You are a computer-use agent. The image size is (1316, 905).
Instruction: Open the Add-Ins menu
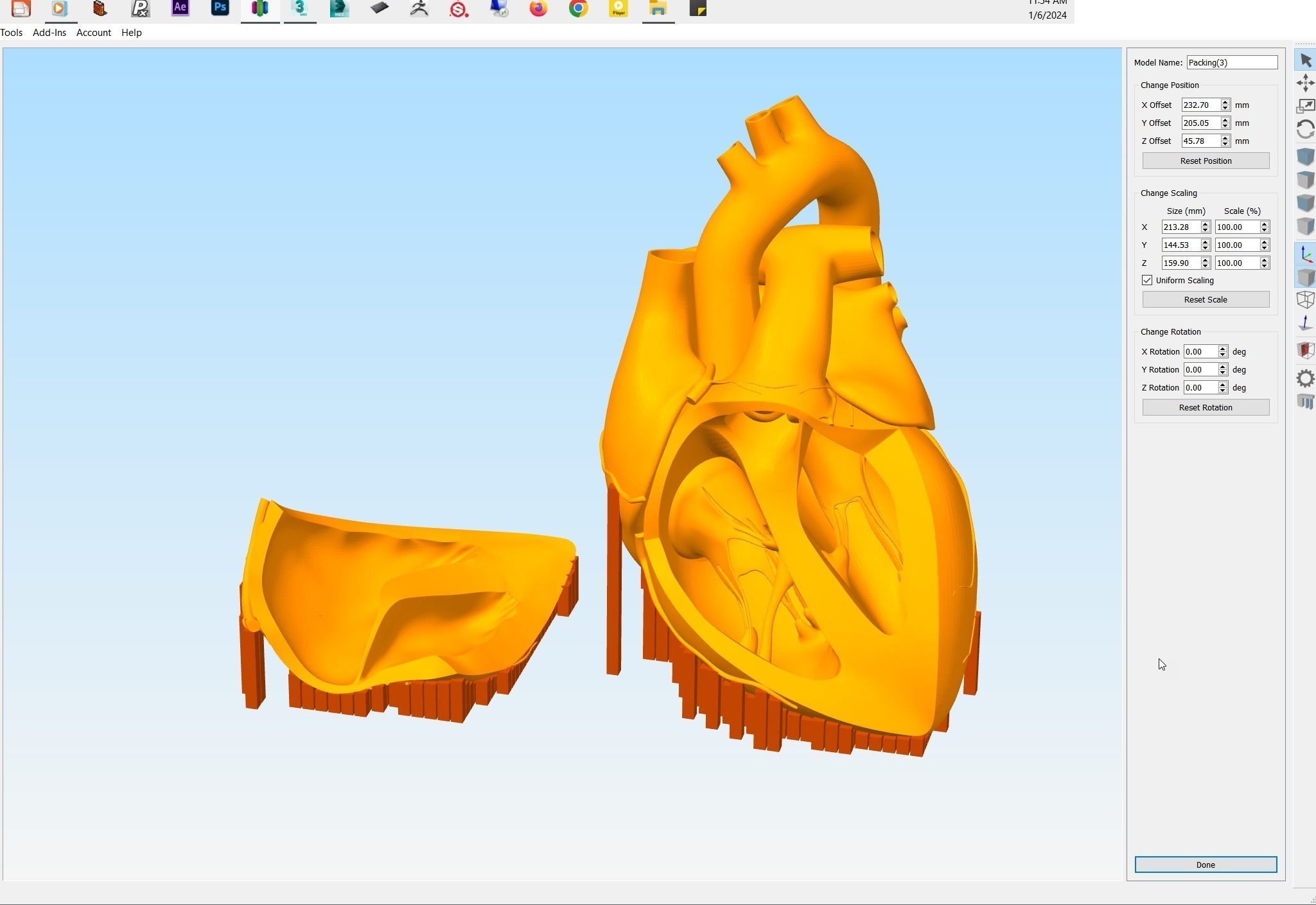(x=49, y=33)
